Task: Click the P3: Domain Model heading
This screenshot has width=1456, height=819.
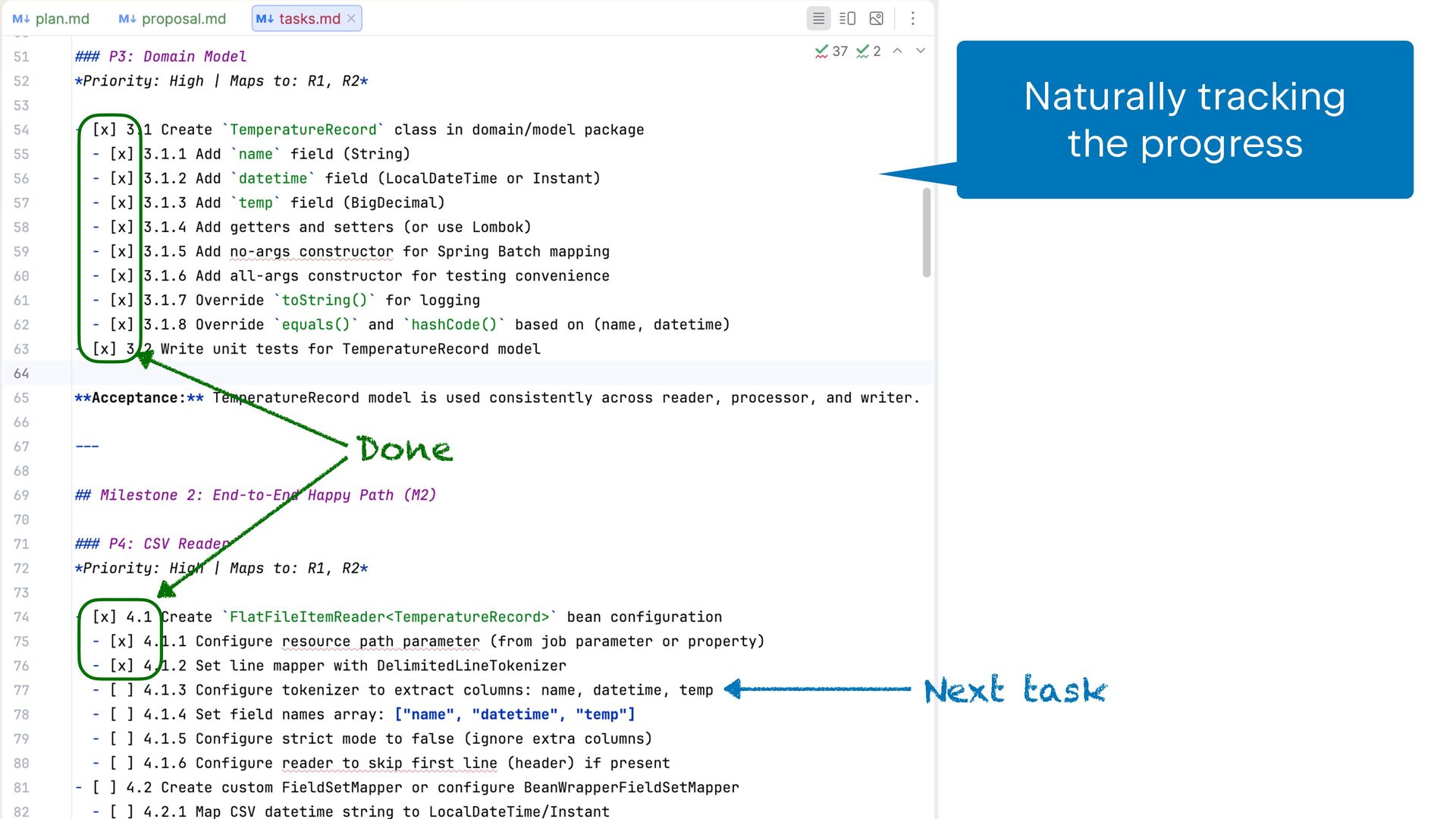Action: click(177, 57)
